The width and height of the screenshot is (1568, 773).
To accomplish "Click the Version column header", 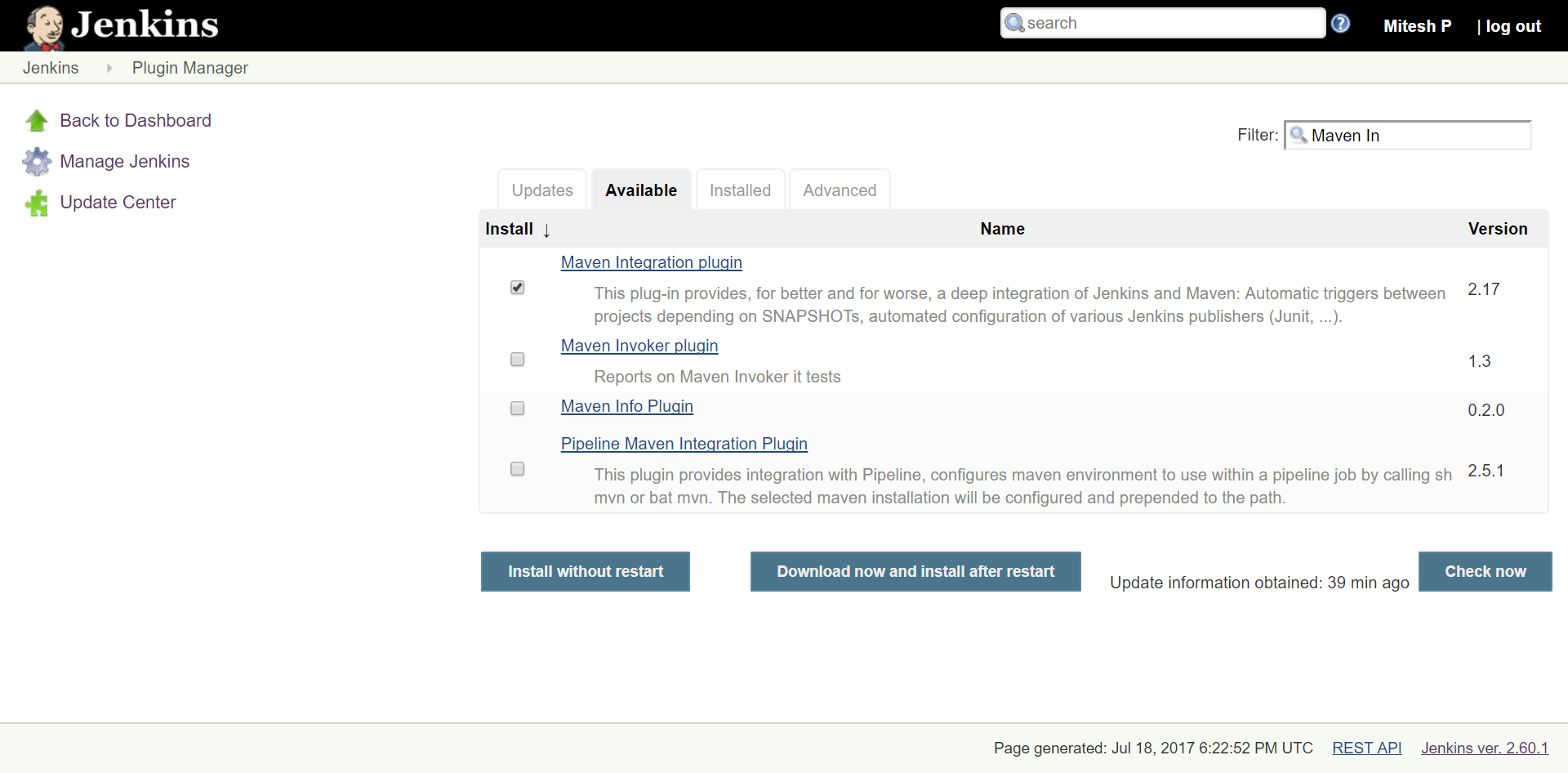I will click(x=1498, y=229).
